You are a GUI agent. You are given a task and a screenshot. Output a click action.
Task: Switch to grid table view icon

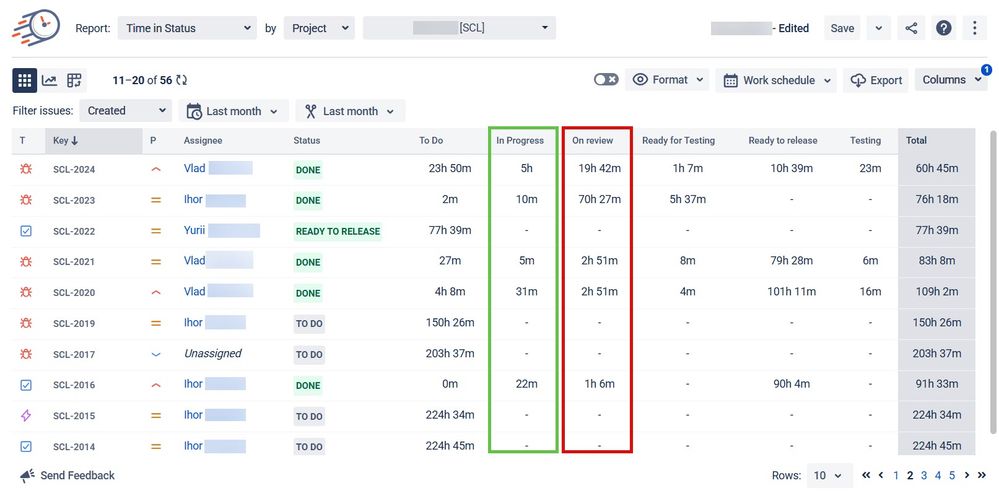click(x=25, y=80)
